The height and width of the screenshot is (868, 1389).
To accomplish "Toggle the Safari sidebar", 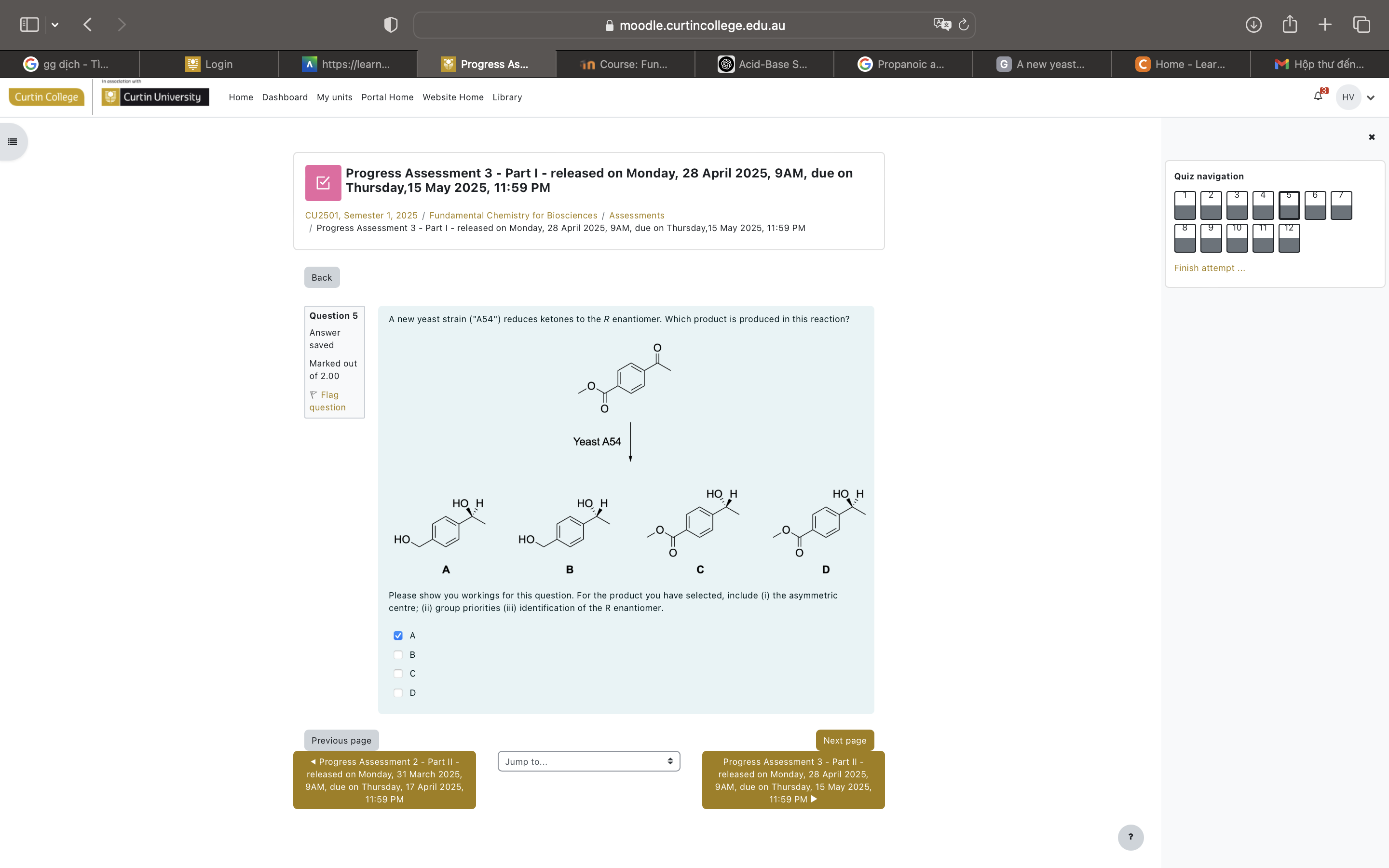I will (x=29, y=24).
